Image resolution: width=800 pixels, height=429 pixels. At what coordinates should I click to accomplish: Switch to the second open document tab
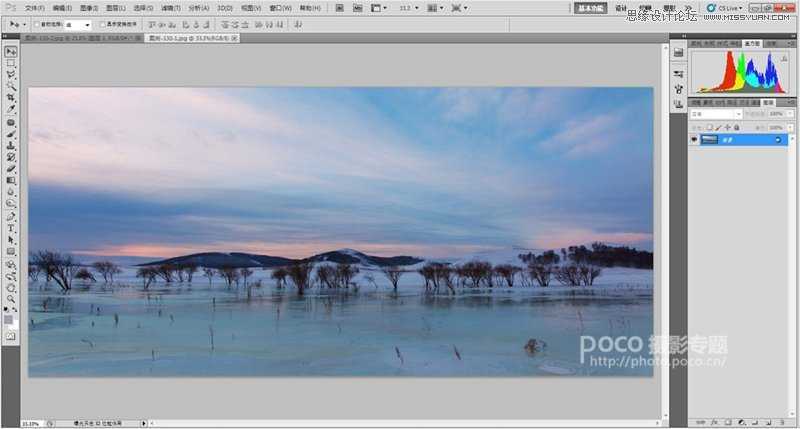pos(192,38)
